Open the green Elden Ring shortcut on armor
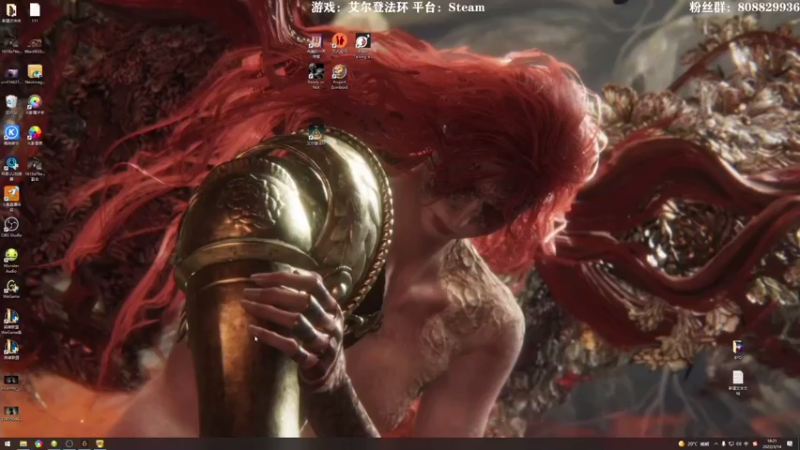The image size is (800, 450). (x=316, y=135)
